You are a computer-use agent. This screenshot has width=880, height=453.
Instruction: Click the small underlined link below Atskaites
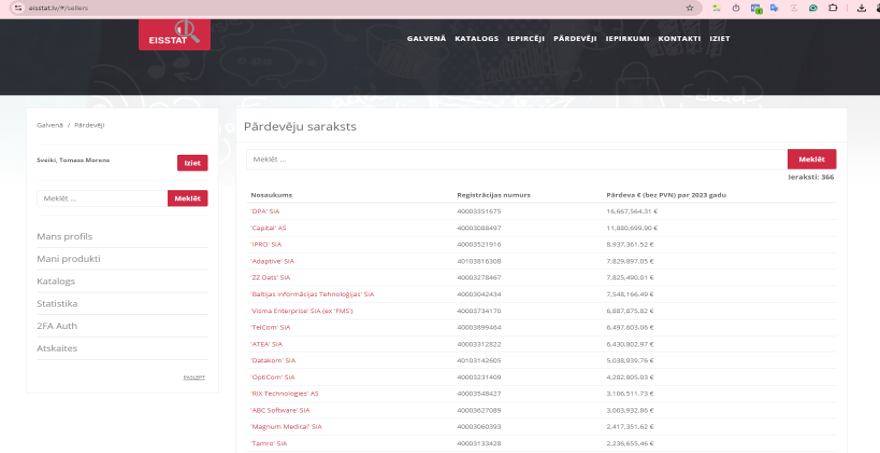[x=194, y=377]
